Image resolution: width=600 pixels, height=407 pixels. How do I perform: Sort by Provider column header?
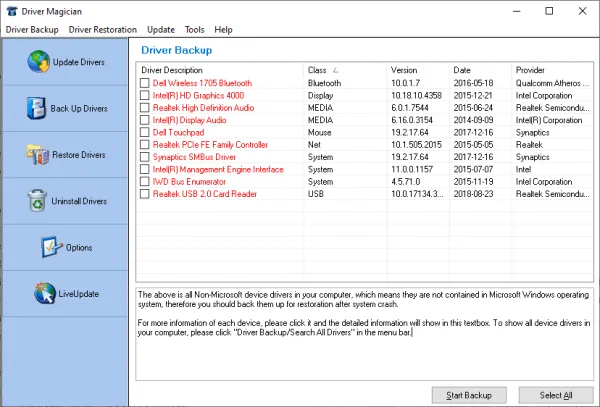[552, 70]
